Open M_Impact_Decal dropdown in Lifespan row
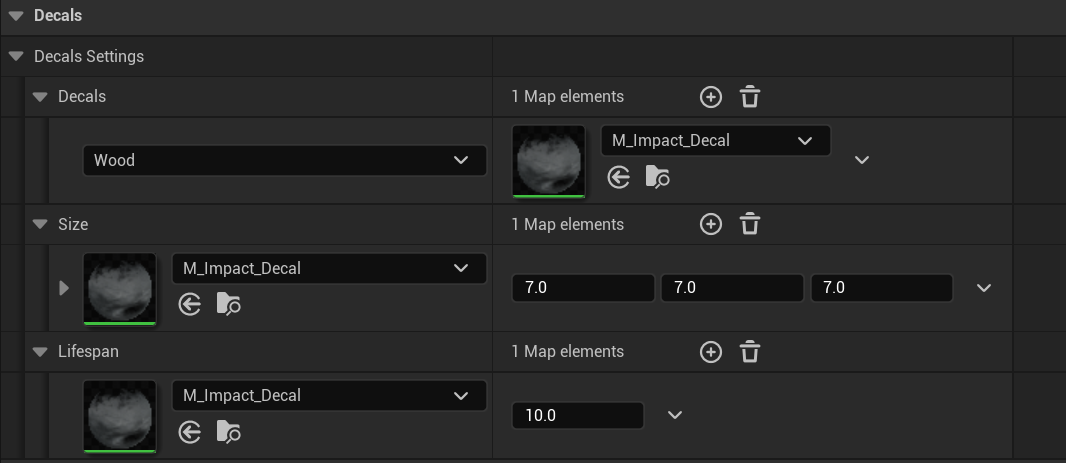The height and width of the screenshot is (463, 1066). (x=329, y=395)
